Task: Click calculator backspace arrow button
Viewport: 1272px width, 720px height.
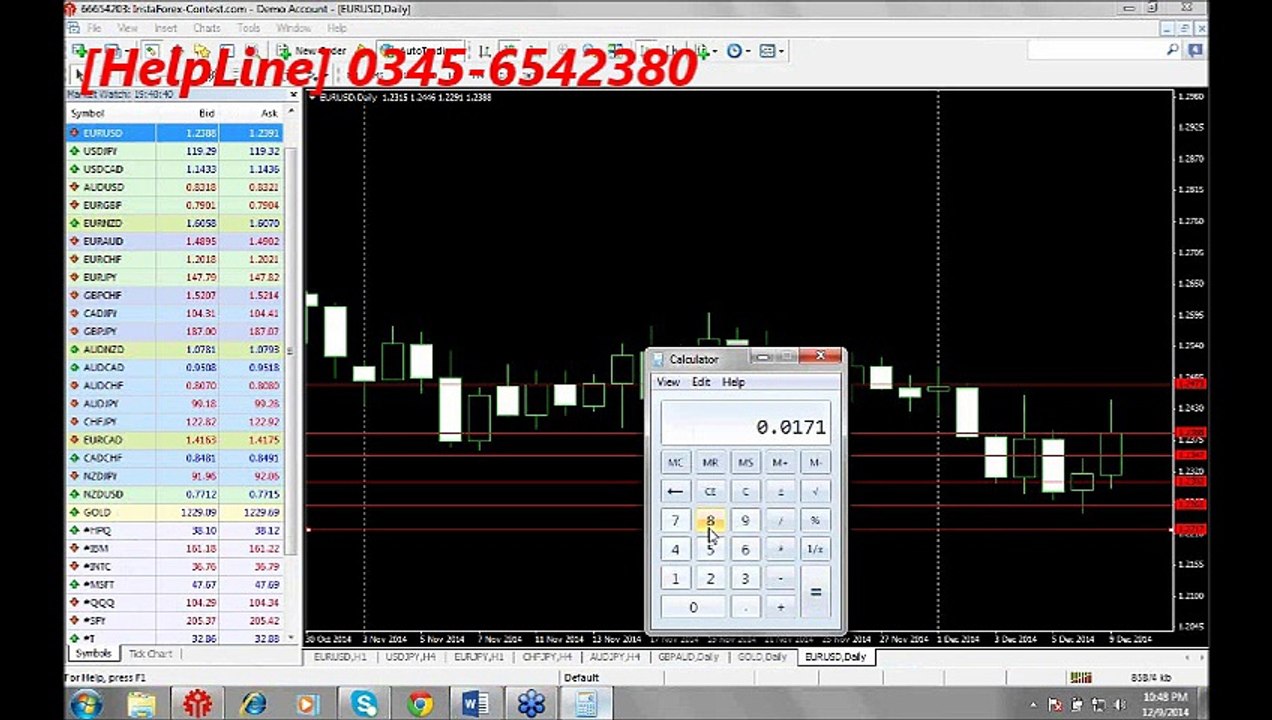Action: [675, 492]
